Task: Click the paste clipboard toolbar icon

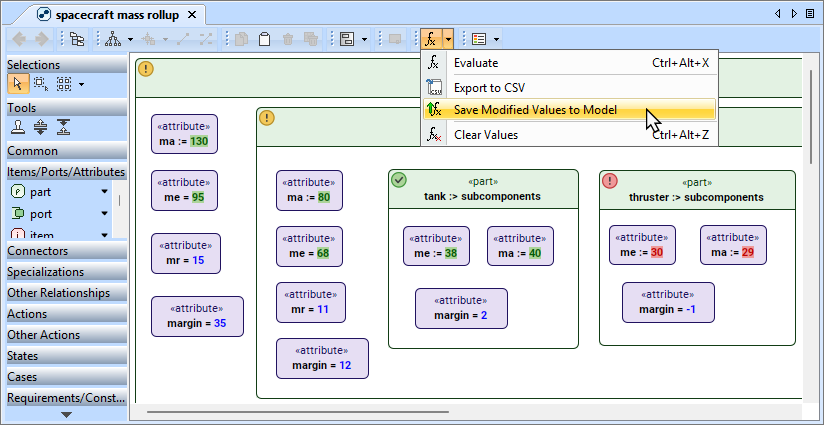Action: (264, 39)
